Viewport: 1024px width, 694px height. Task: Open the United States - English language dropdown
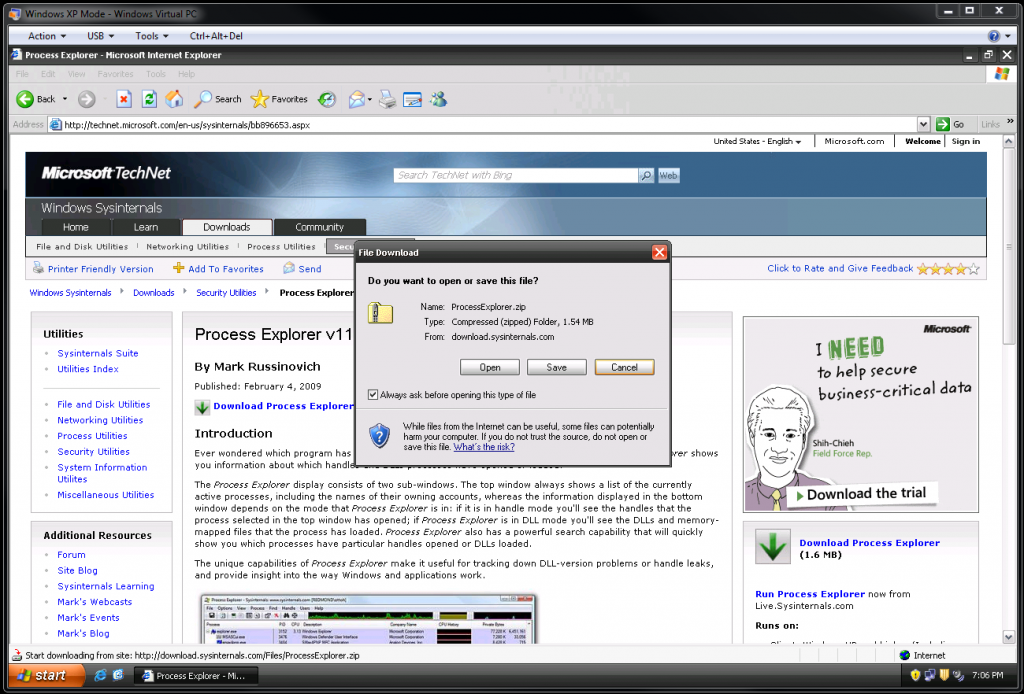point(757,141)
